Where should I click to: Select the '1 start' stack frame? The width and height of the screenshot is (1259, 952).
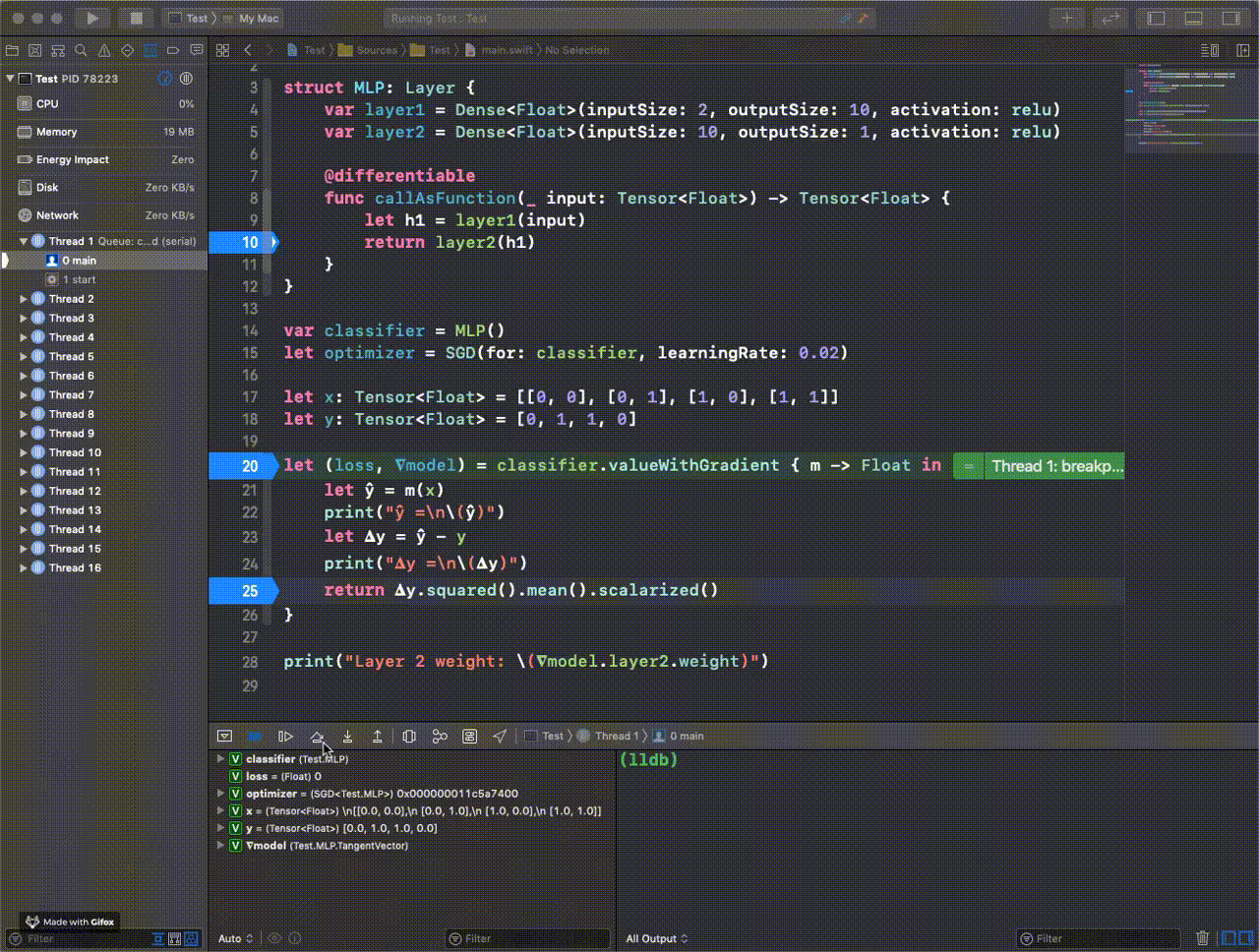tap(79, 279)
